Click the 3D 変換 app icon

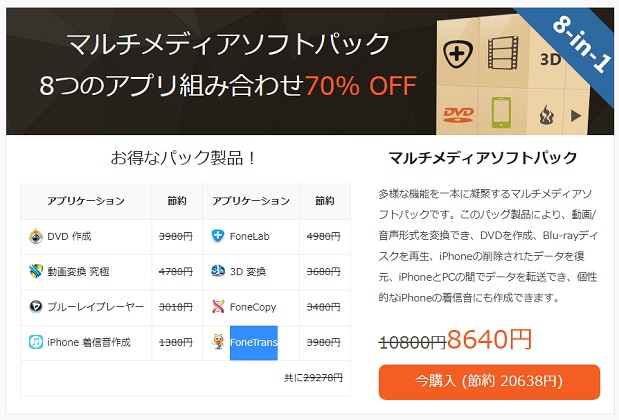pos(218,272)
